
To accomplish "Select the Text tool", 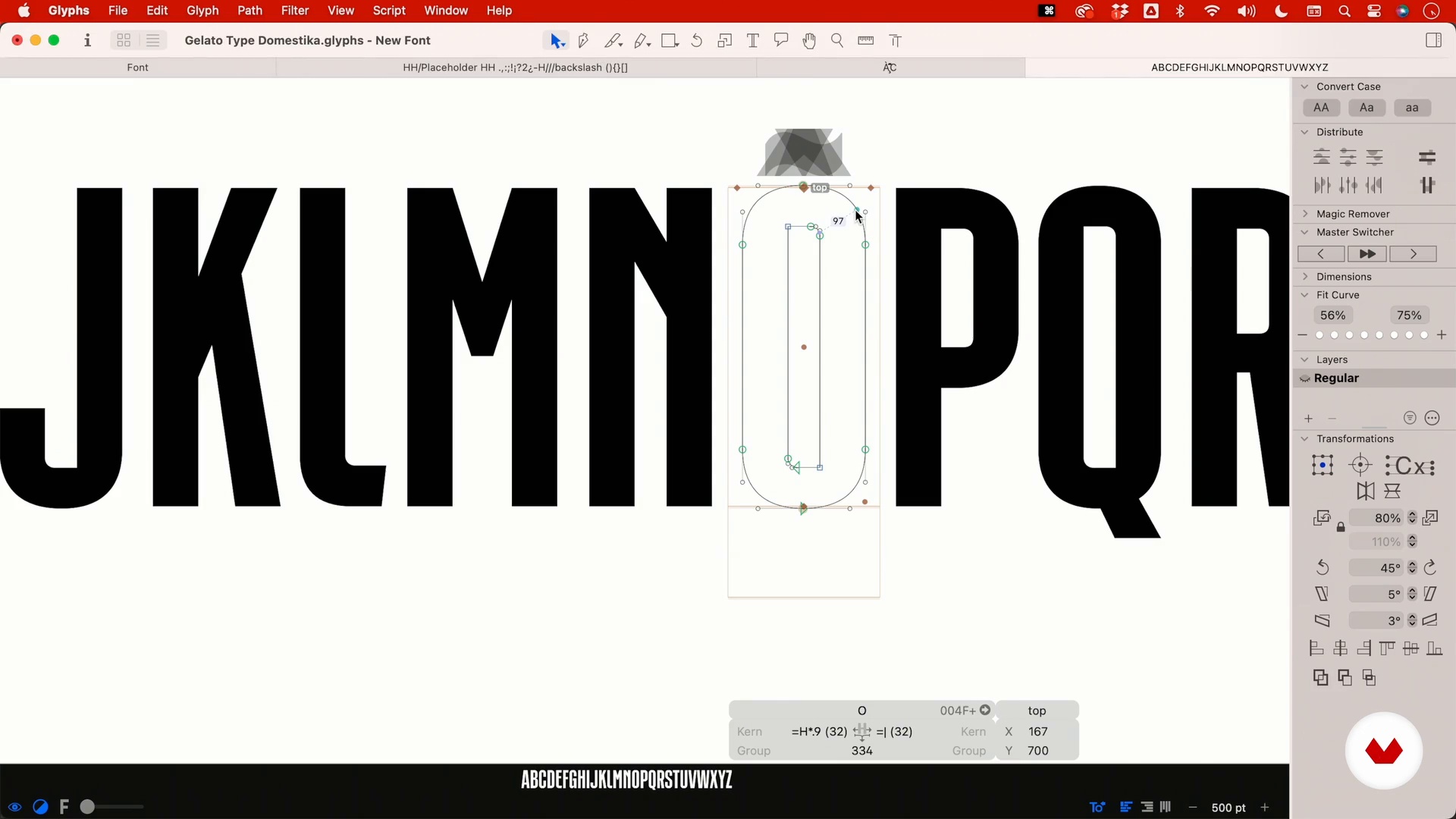I will coord(753,41).
